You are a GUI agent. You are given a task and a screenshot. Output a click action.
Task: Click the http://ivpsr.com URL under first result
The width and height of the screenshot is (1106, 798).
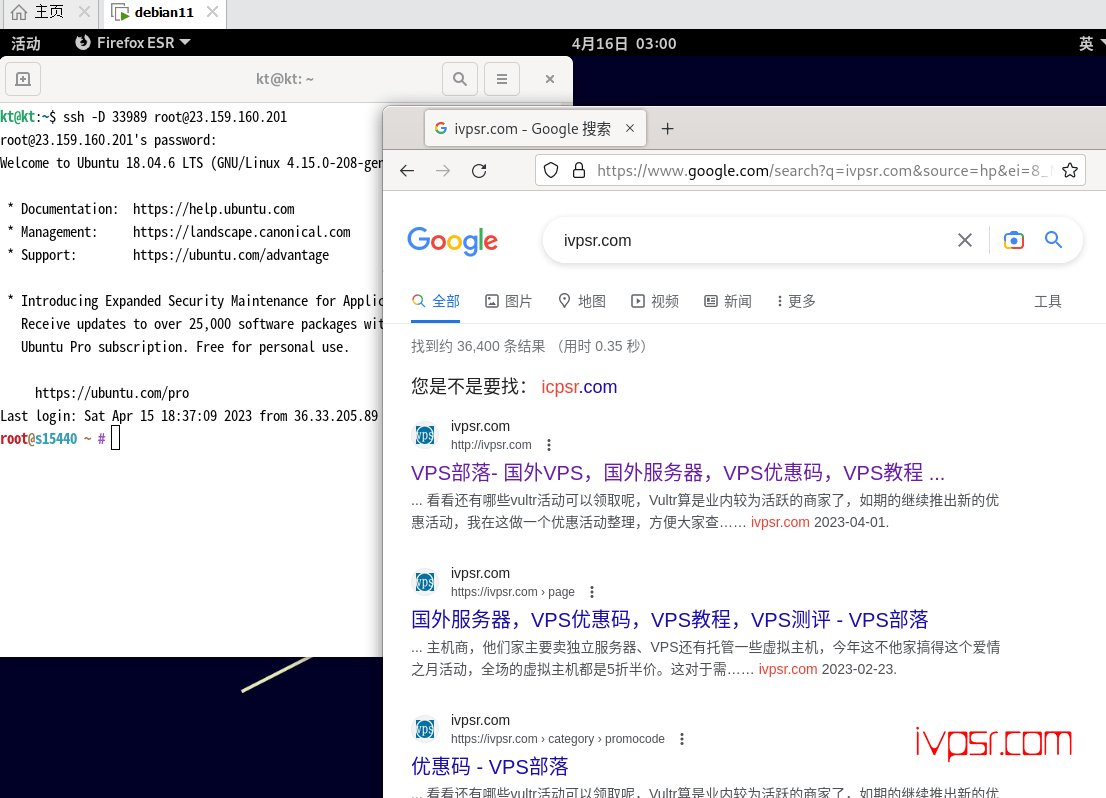coord(491,445)
